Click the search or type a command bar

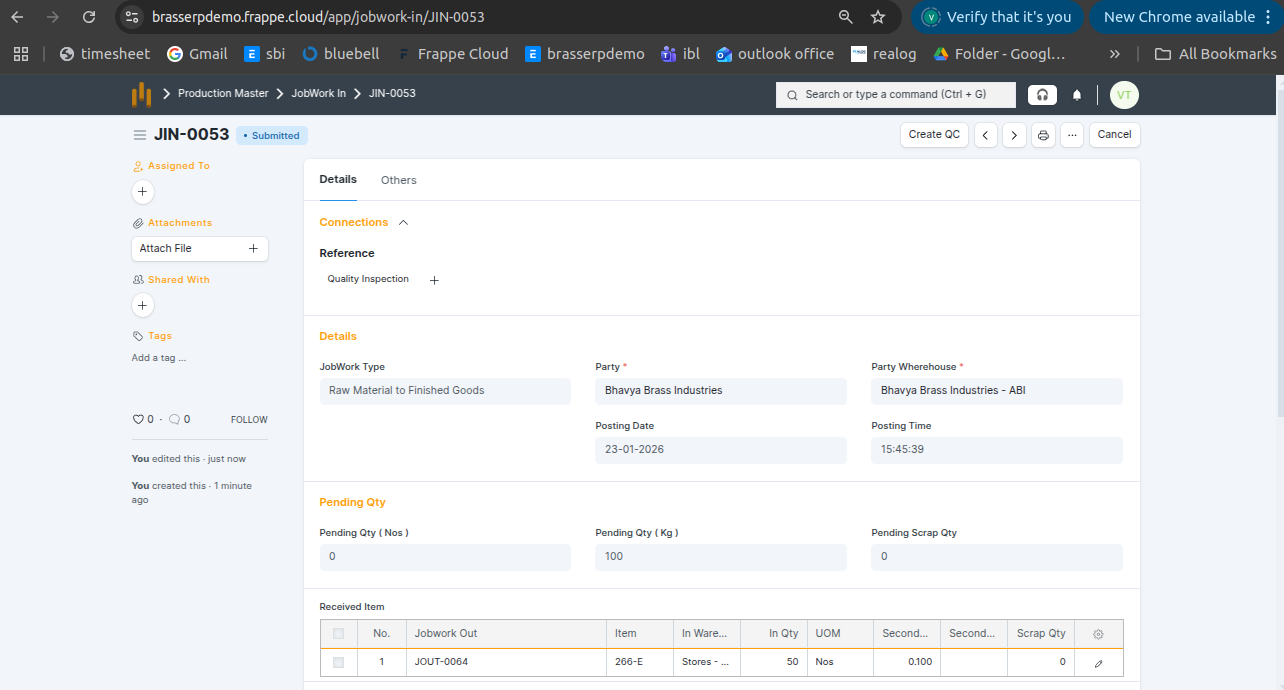point(895,95)
